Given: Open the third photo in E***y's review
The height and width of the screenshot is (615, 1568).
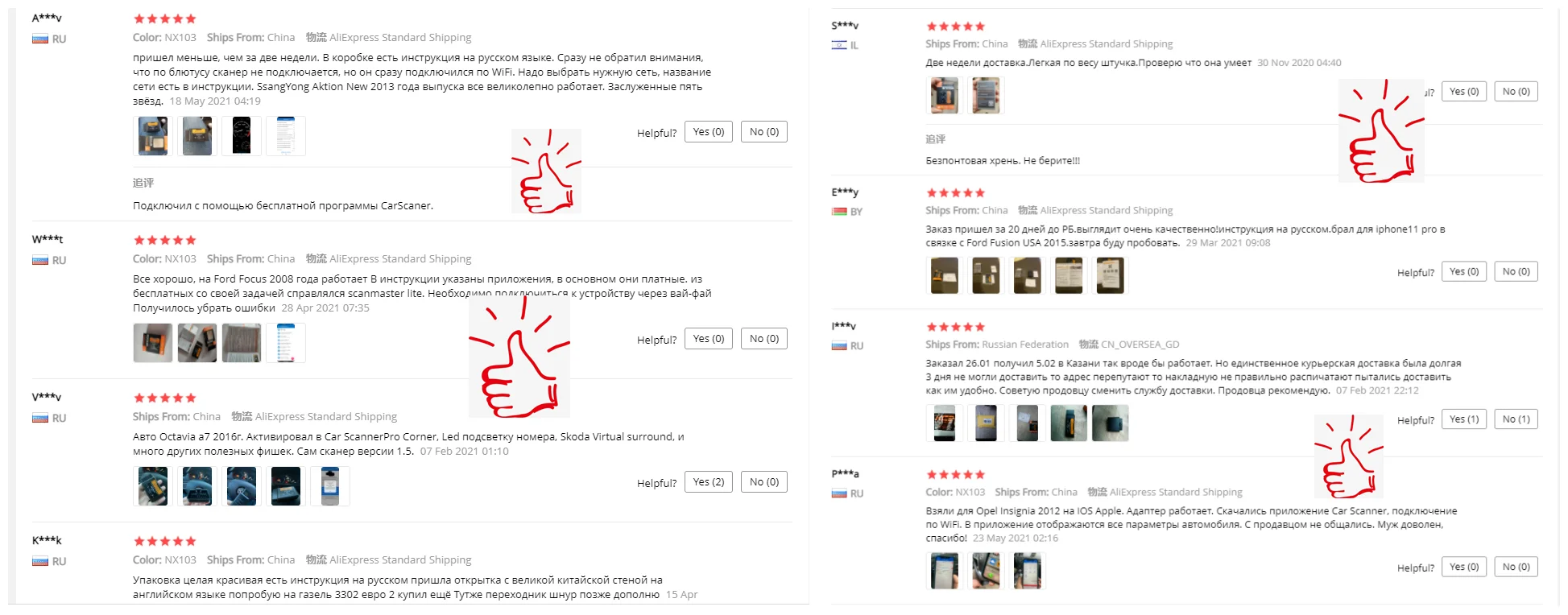Looking at the screenshot, I should click(x=1028, y=275).
